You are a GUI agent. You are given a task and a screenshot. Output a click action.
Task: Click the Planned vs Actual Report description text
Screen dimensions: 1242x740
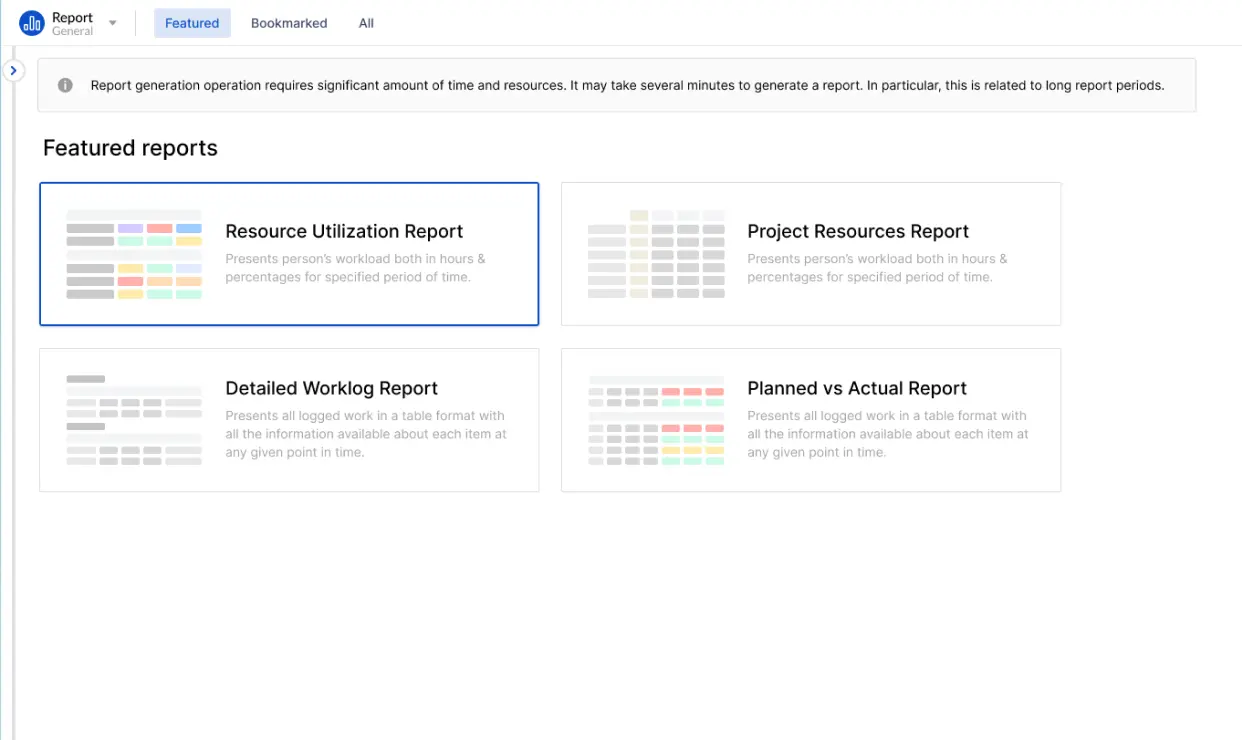[888, 434]
